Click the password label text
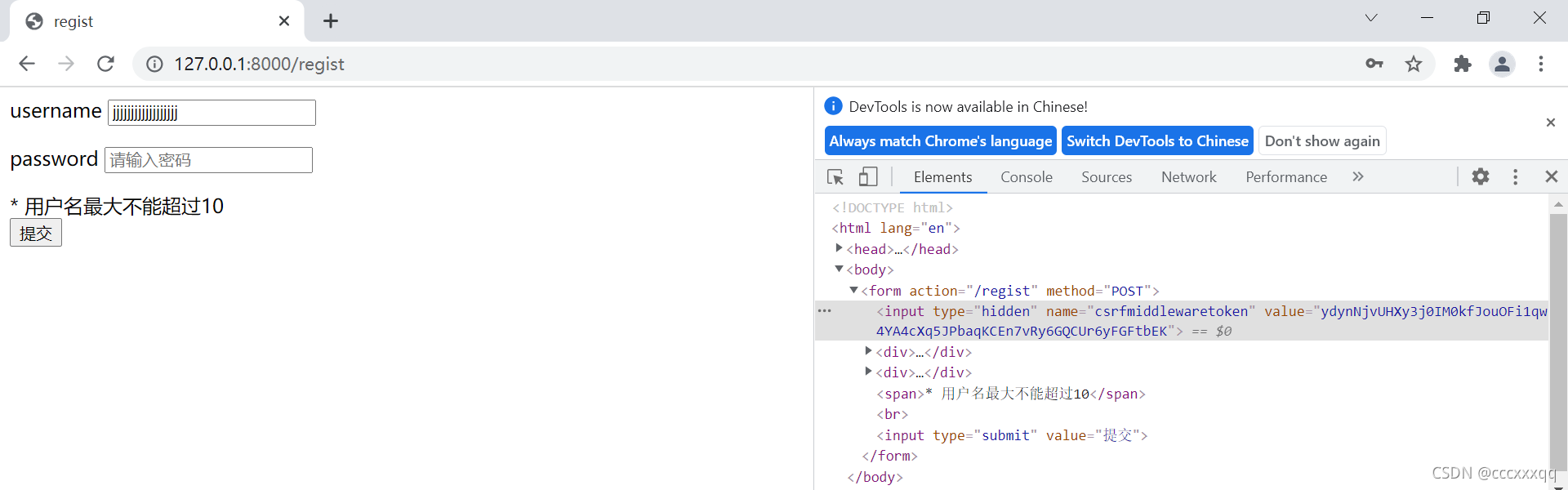The image size is (1568, 490). click(x=54, y=158)
